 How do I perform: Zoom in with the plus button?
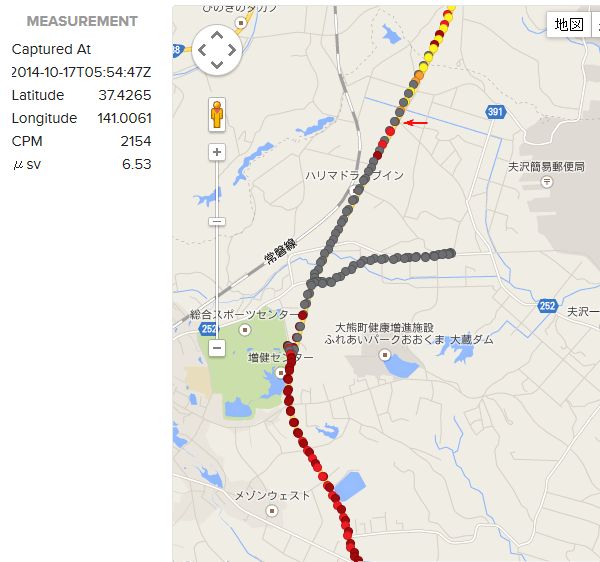click(x=217, y=152)
